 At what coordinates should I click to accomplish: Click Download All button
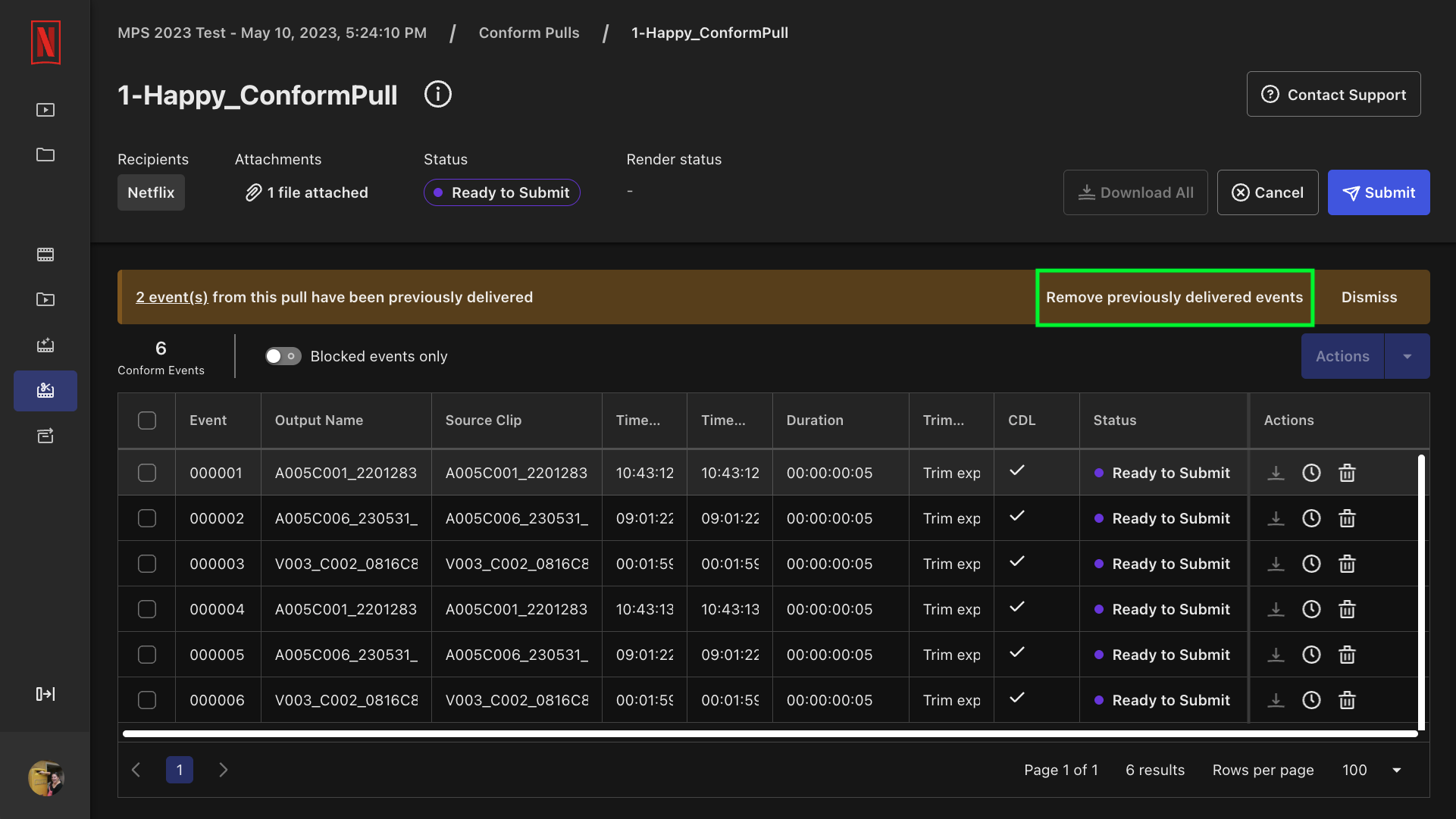1135,192
